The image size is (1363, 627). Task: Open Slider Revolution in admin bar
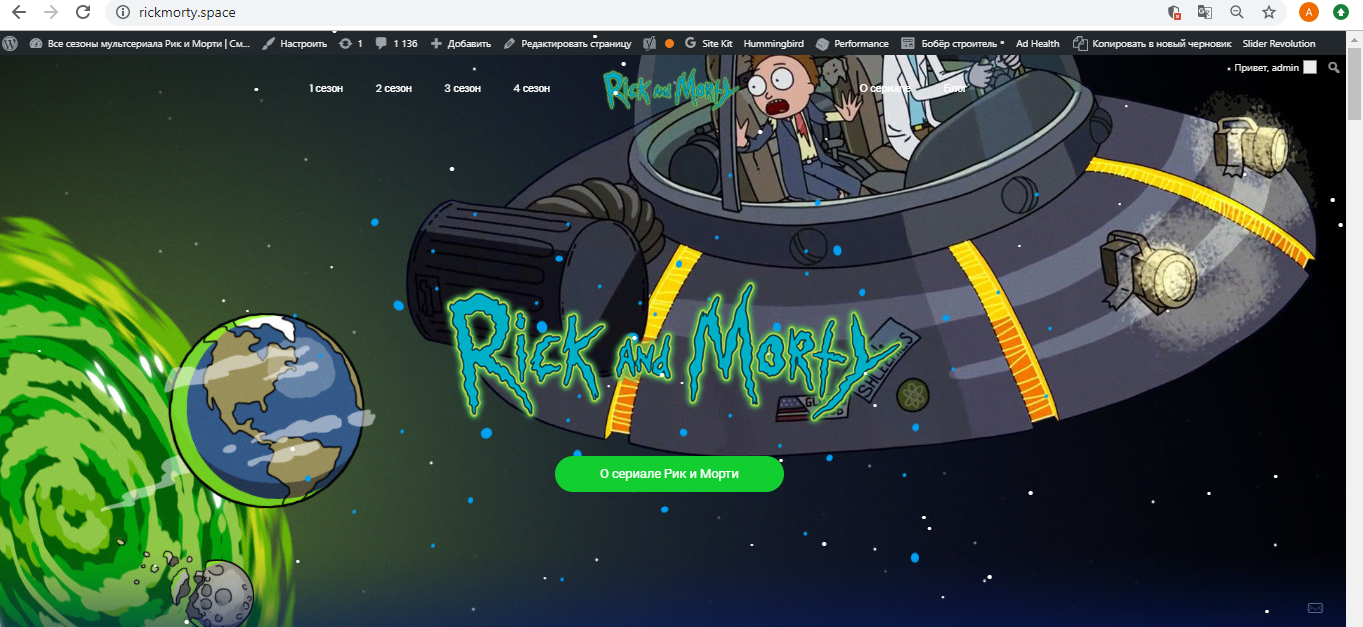[1279, 43]
